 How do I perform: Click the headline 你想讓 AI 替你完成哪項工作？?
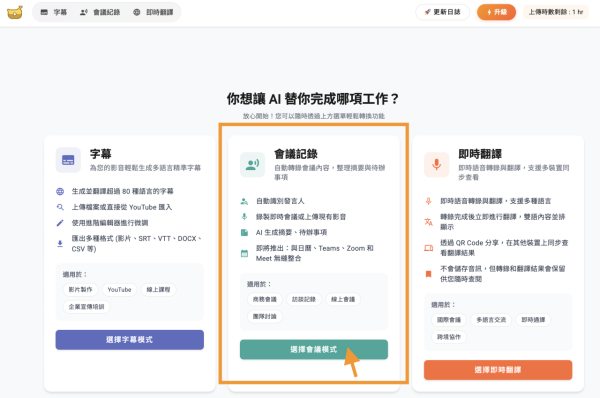click(313, 99)
